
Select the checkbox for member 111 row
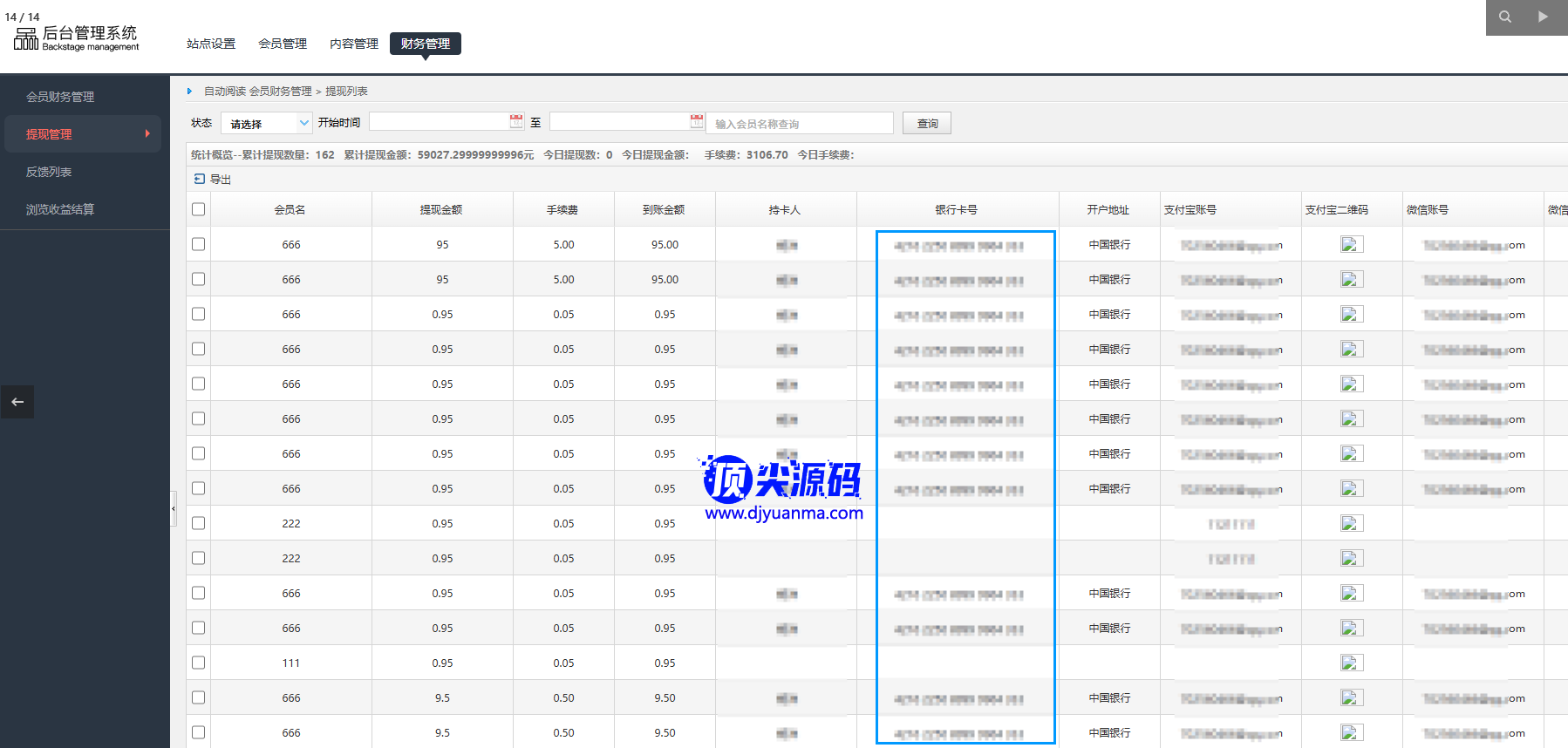click(199, 663)
